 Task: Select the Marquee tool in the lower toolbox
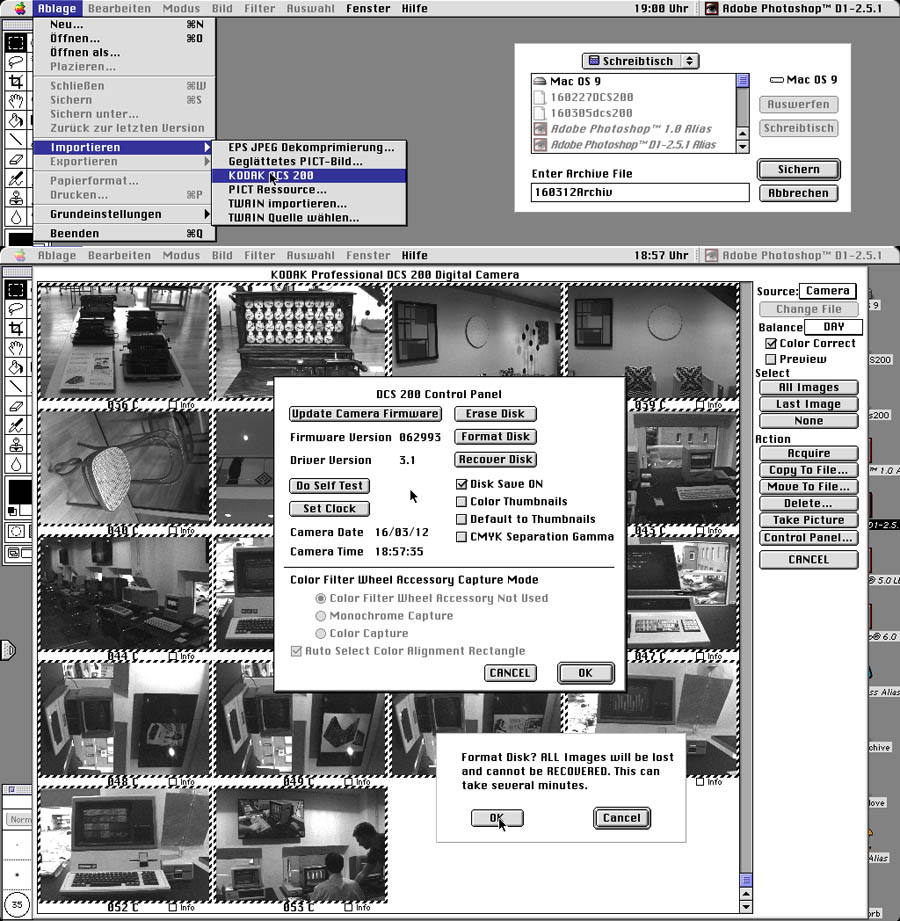[x=16, y=289]
